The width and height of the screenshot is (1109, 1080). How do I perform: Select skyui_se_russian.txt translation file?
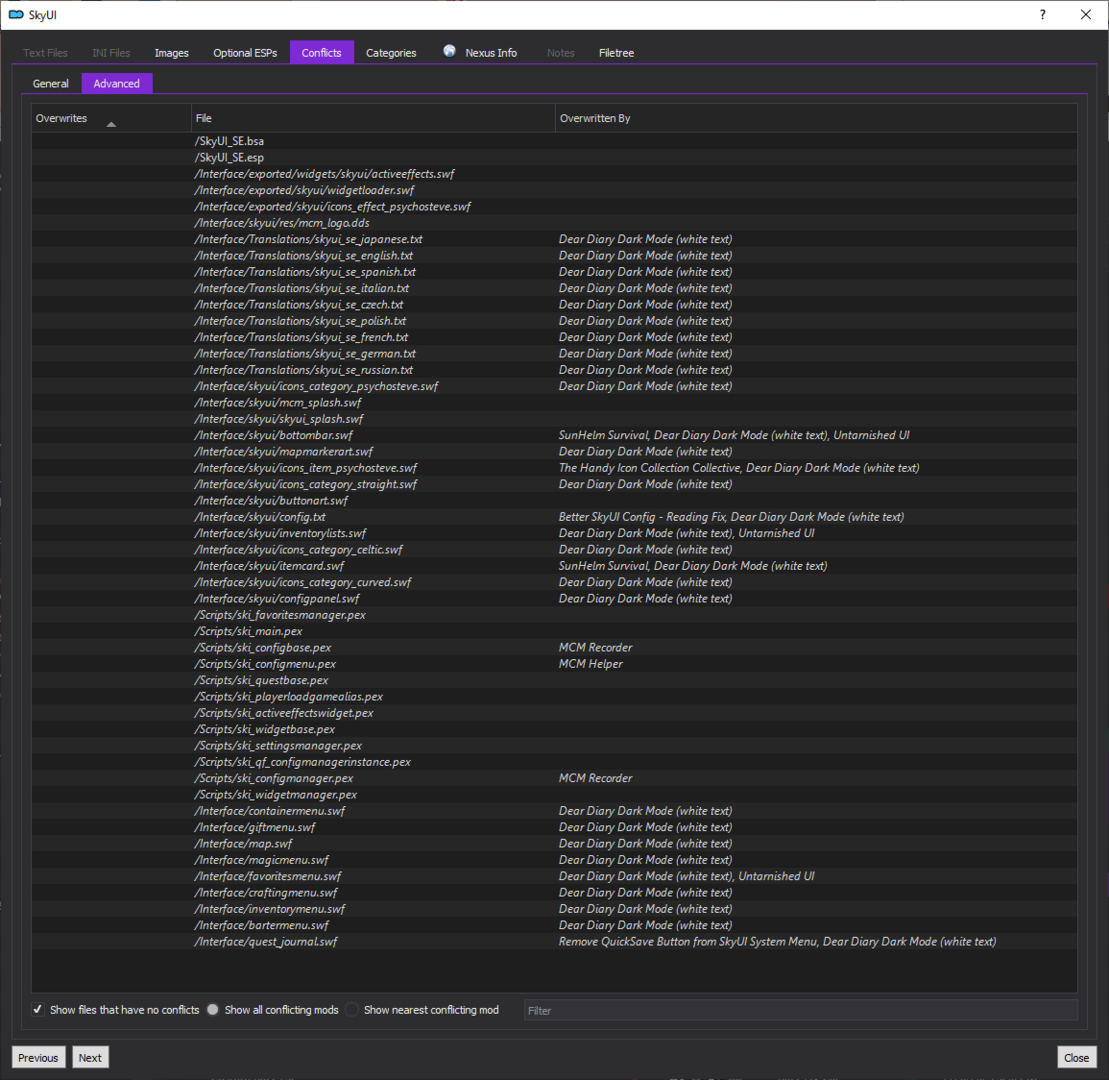(554, 370)
